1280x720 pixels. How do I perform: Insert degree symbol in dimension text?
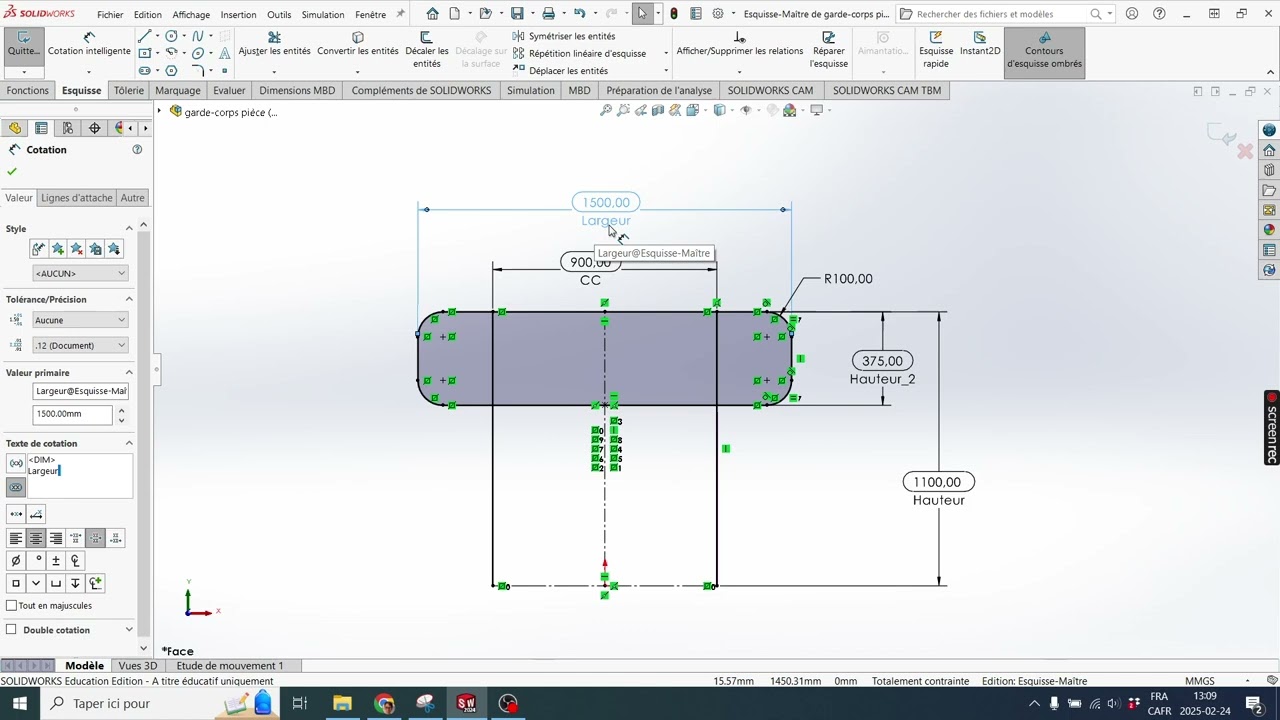[38, 561]
